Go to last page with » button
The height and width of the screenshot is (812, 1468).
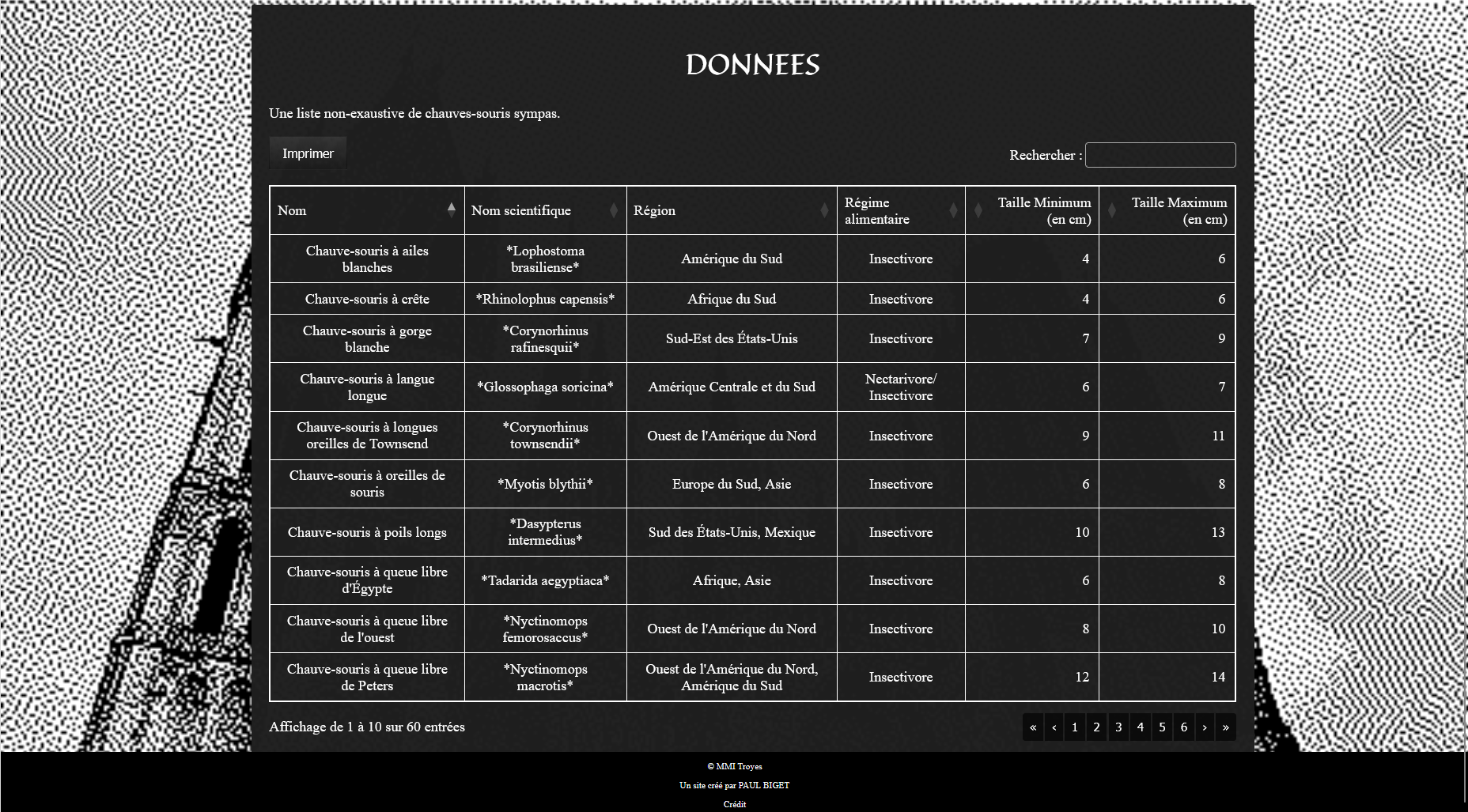[x=1226, y=727]
